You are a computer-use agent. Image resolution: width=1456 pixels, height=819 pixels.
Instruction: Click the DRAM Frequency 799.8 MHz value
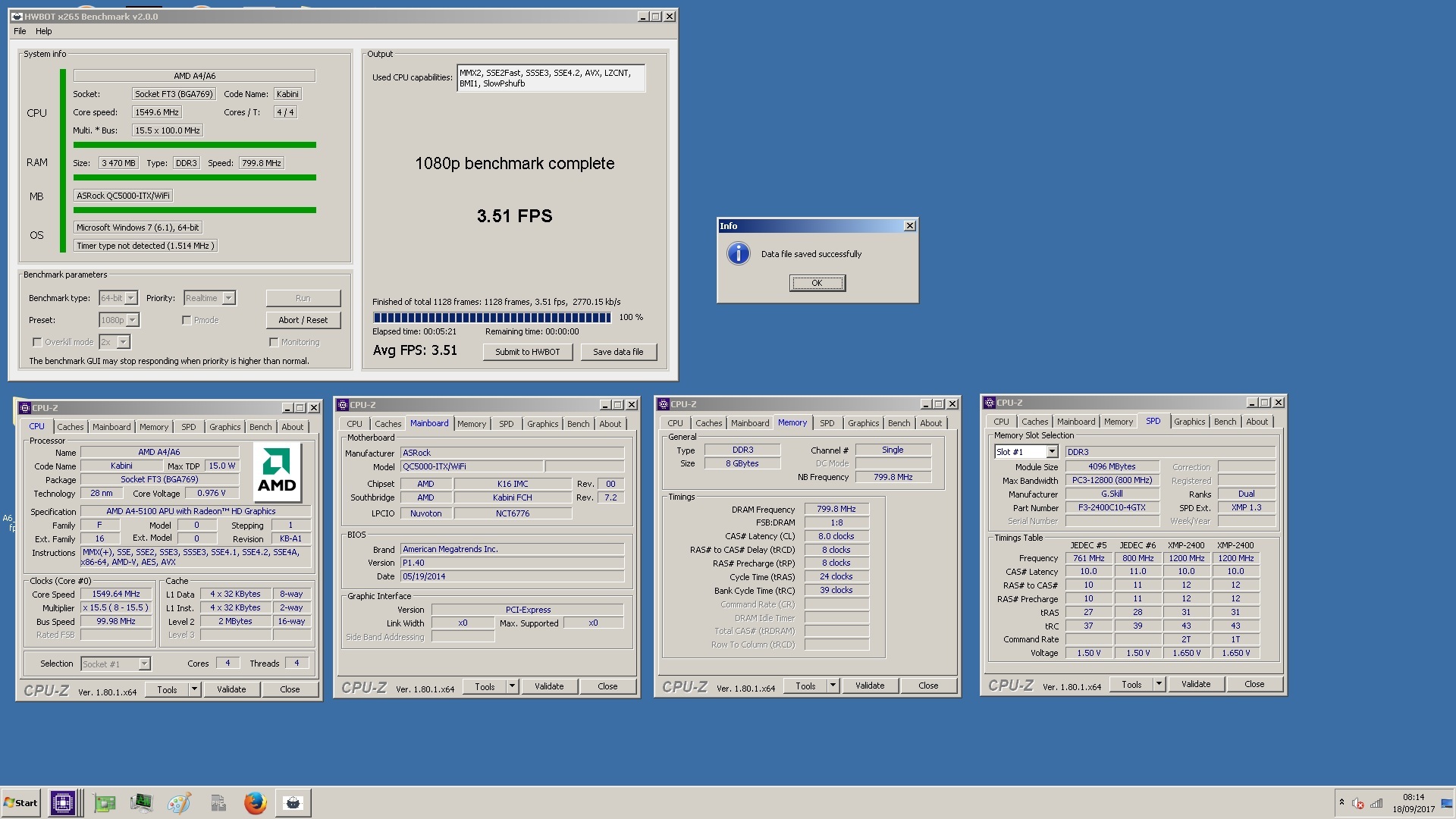(836, 509)
